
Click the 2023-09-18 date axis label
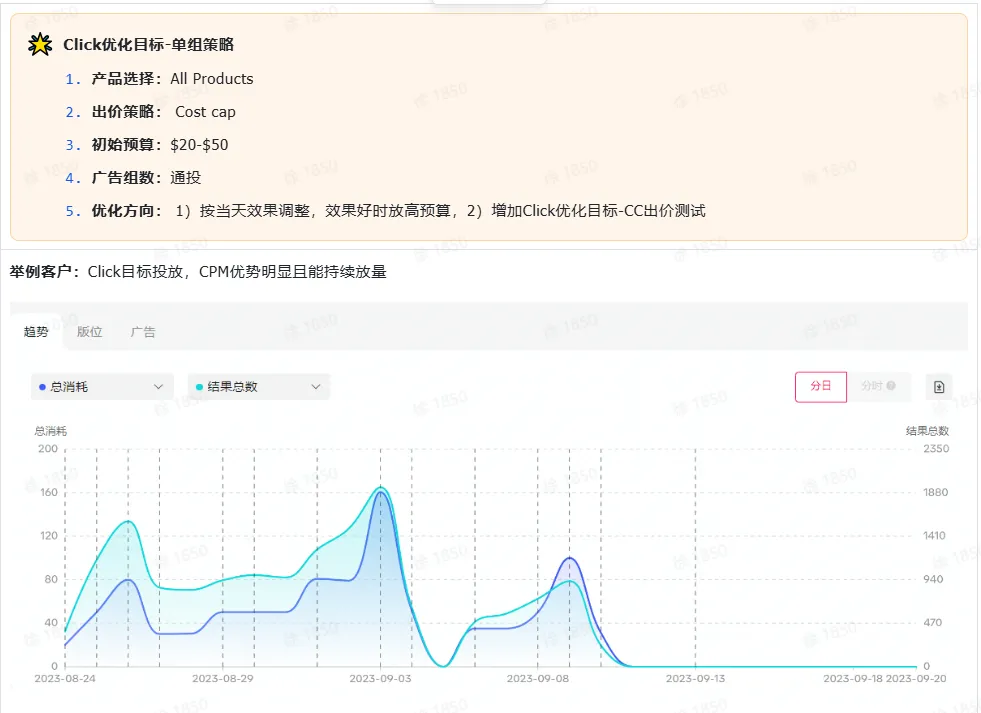853,679
